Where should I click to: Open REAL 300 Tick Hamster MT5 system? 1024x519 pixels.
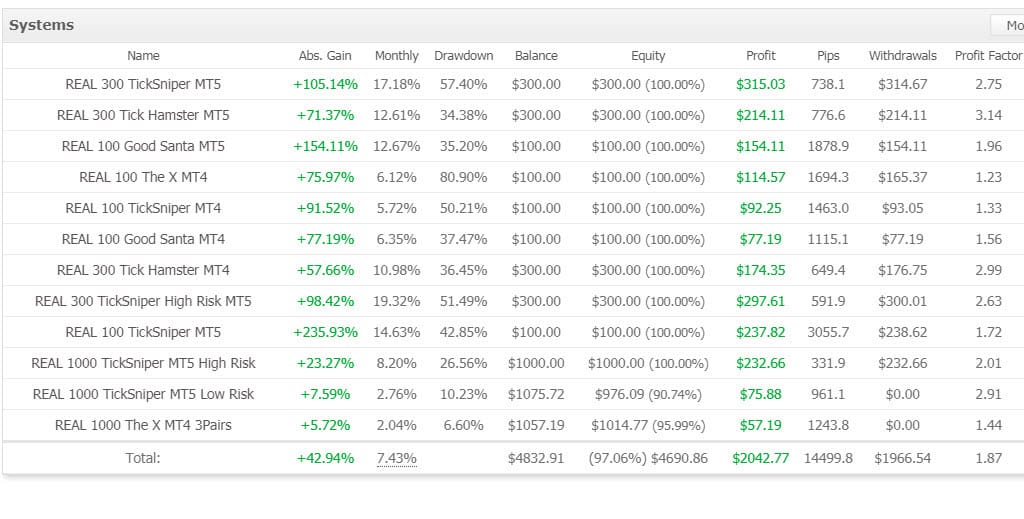tap(143, 115)
